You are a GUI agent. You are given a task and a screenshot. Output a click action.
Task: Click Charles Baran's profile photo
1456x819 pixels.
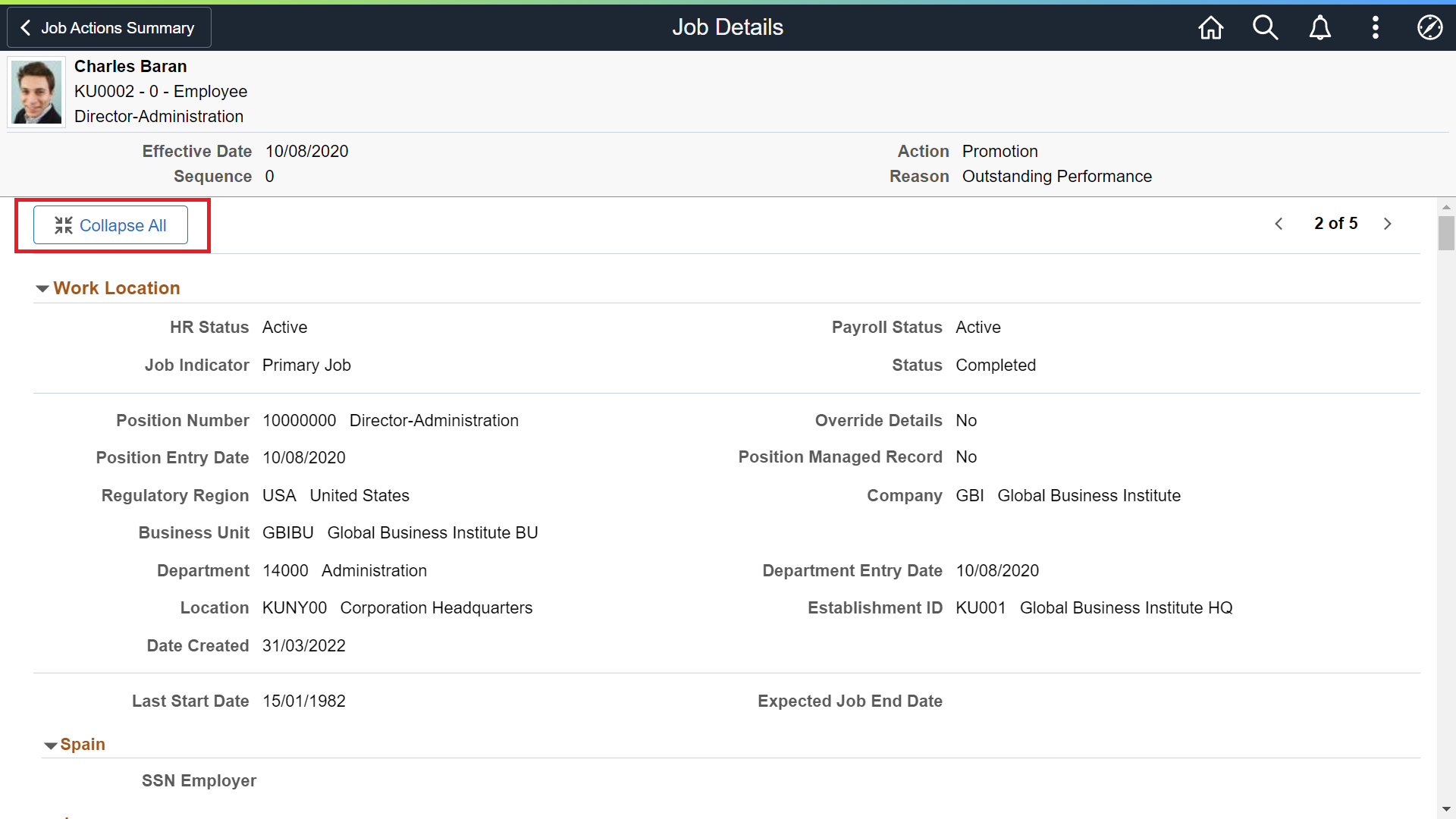click(36, 93)
